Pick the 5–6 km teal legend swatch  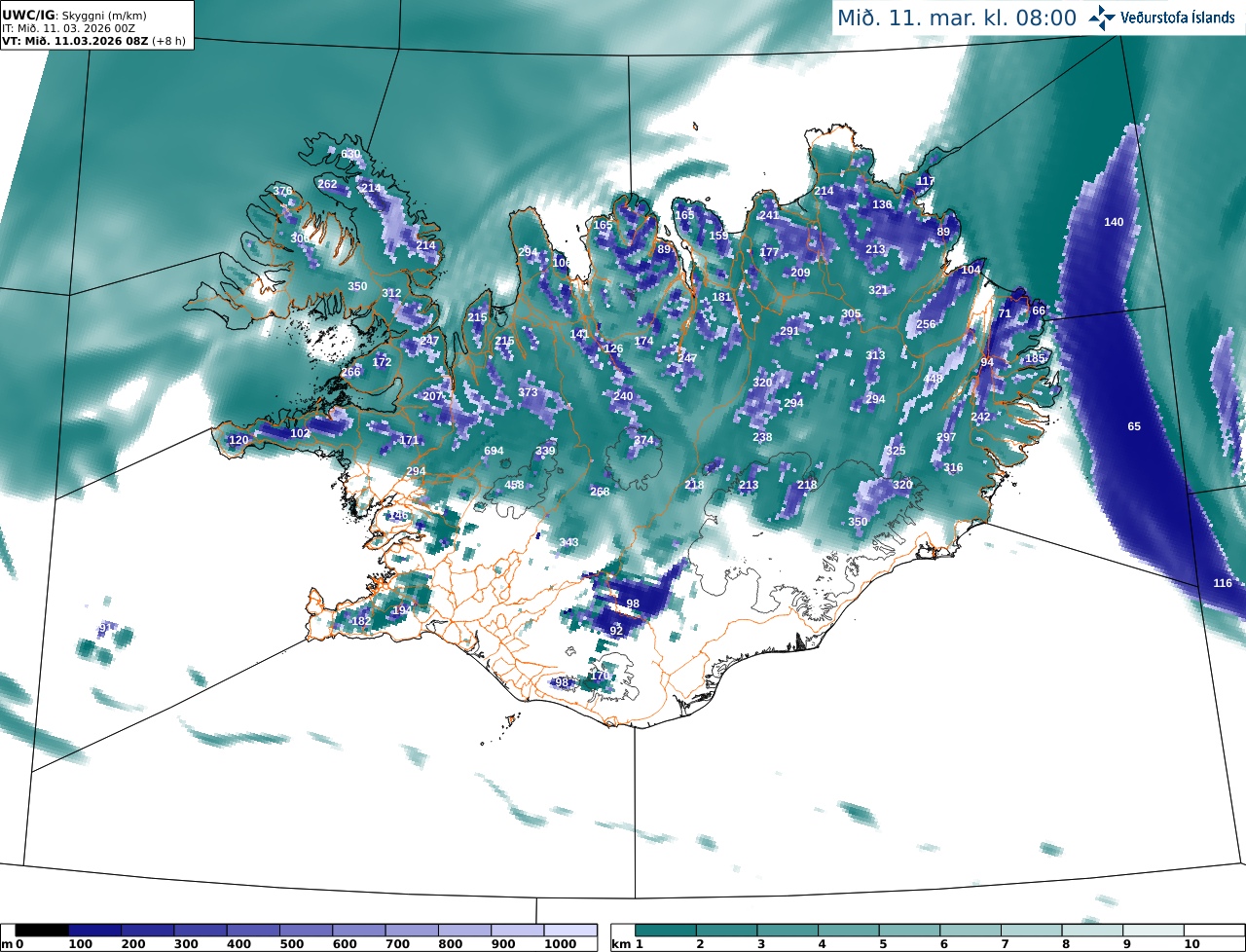[910, 931]
